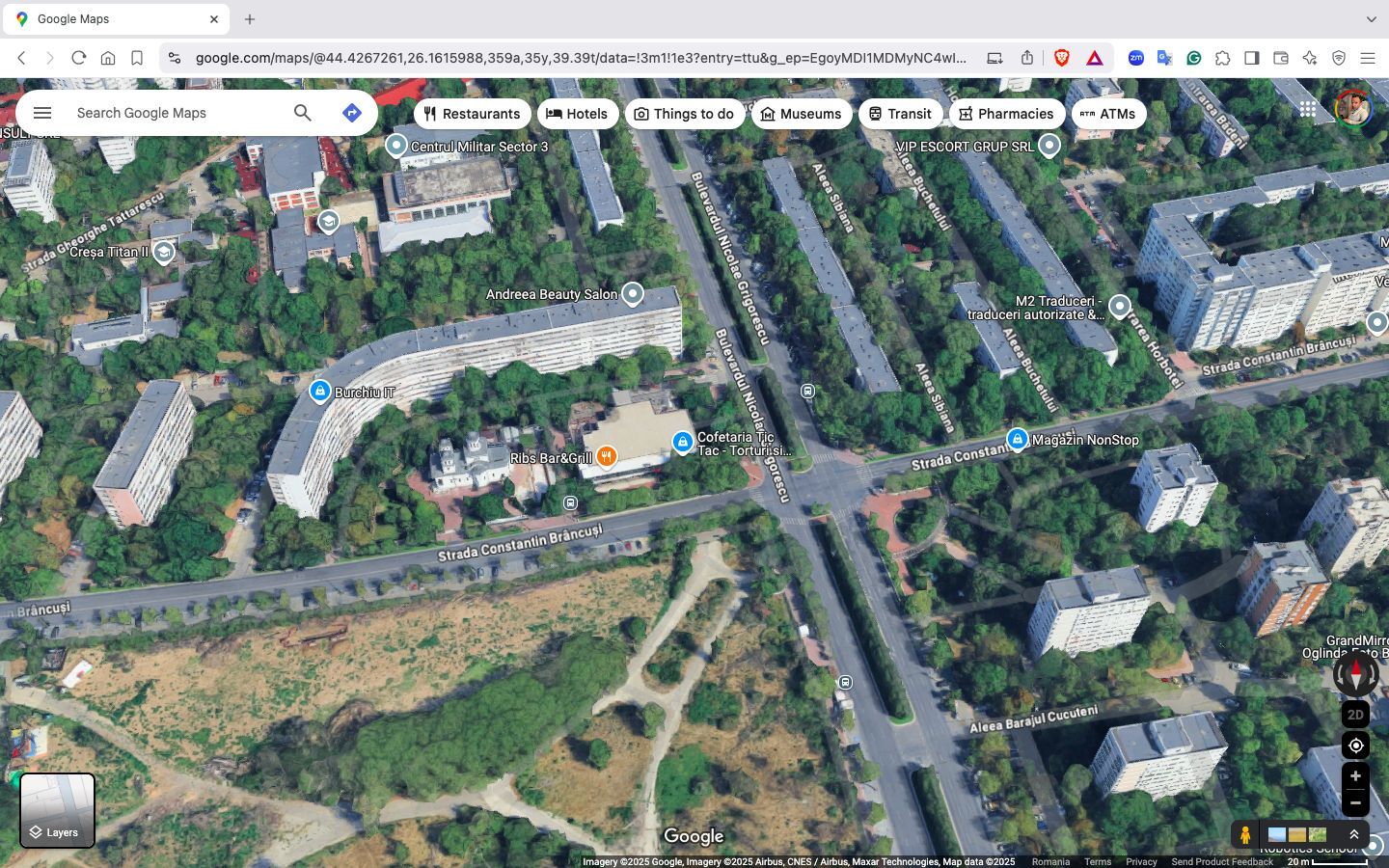Click zoom in on the zoom control
The height and width of the screenshot is (868, 1389).
[x=1355, y=775]
